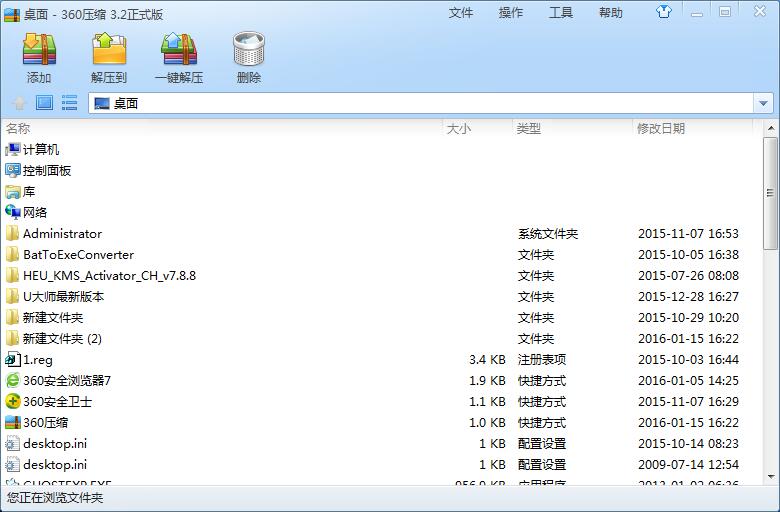Sort by 修改日期 column header

tap(661, 128)
